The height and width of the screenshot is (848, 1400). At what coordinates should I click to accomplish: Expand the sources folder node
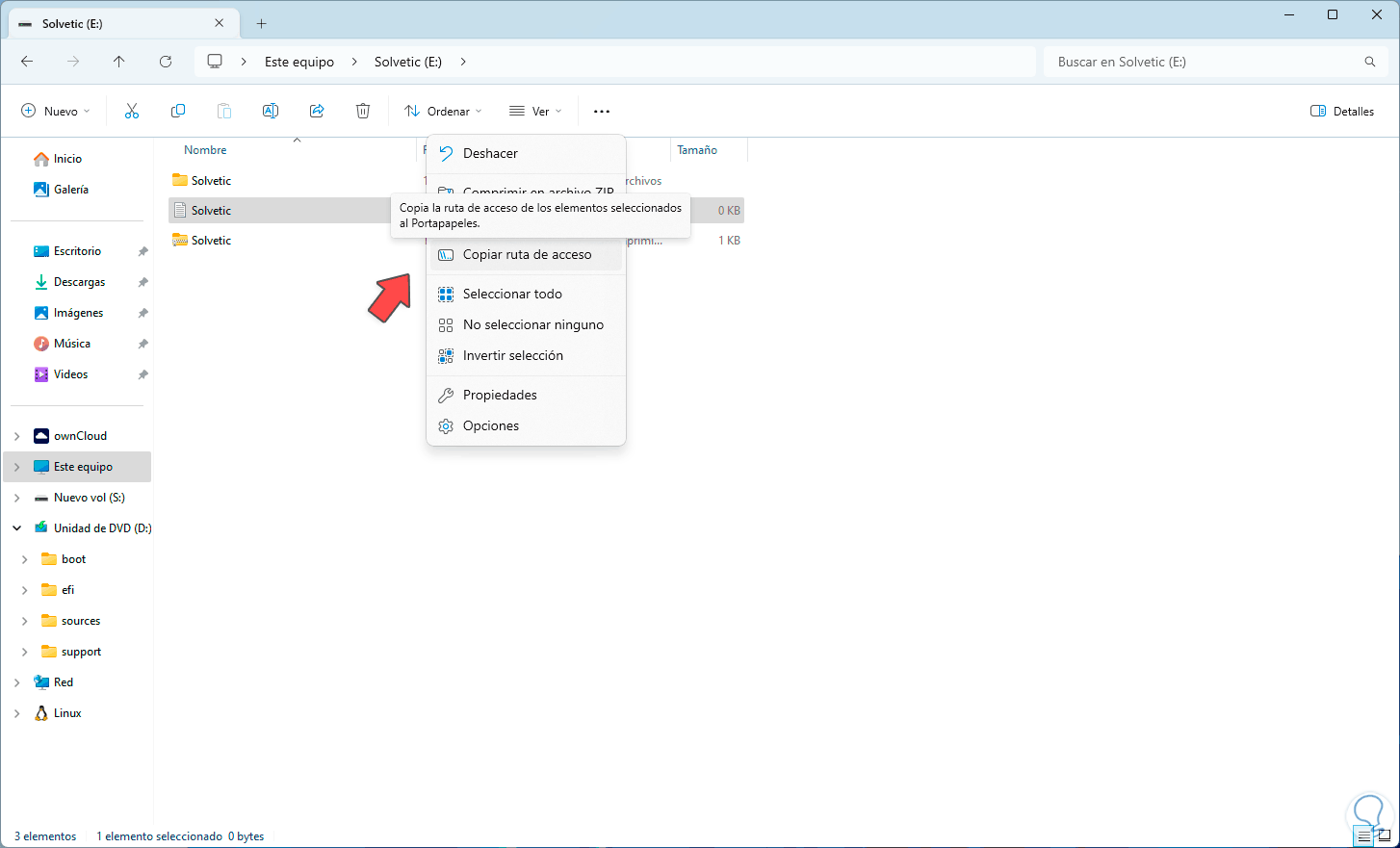coord(24,621)
